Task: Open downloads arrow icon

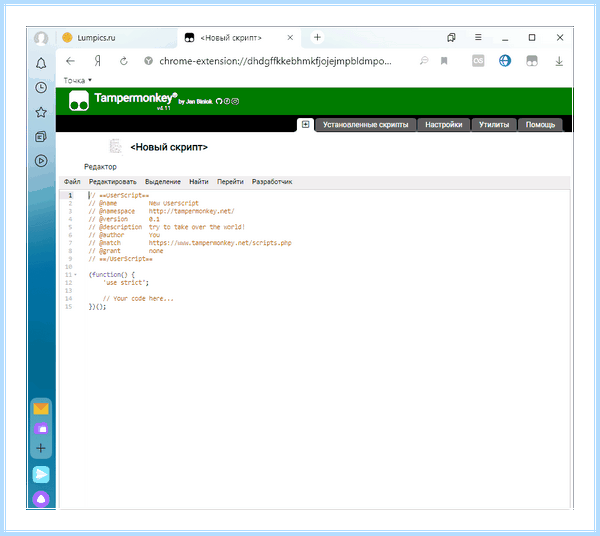Action: click(559, 61)
